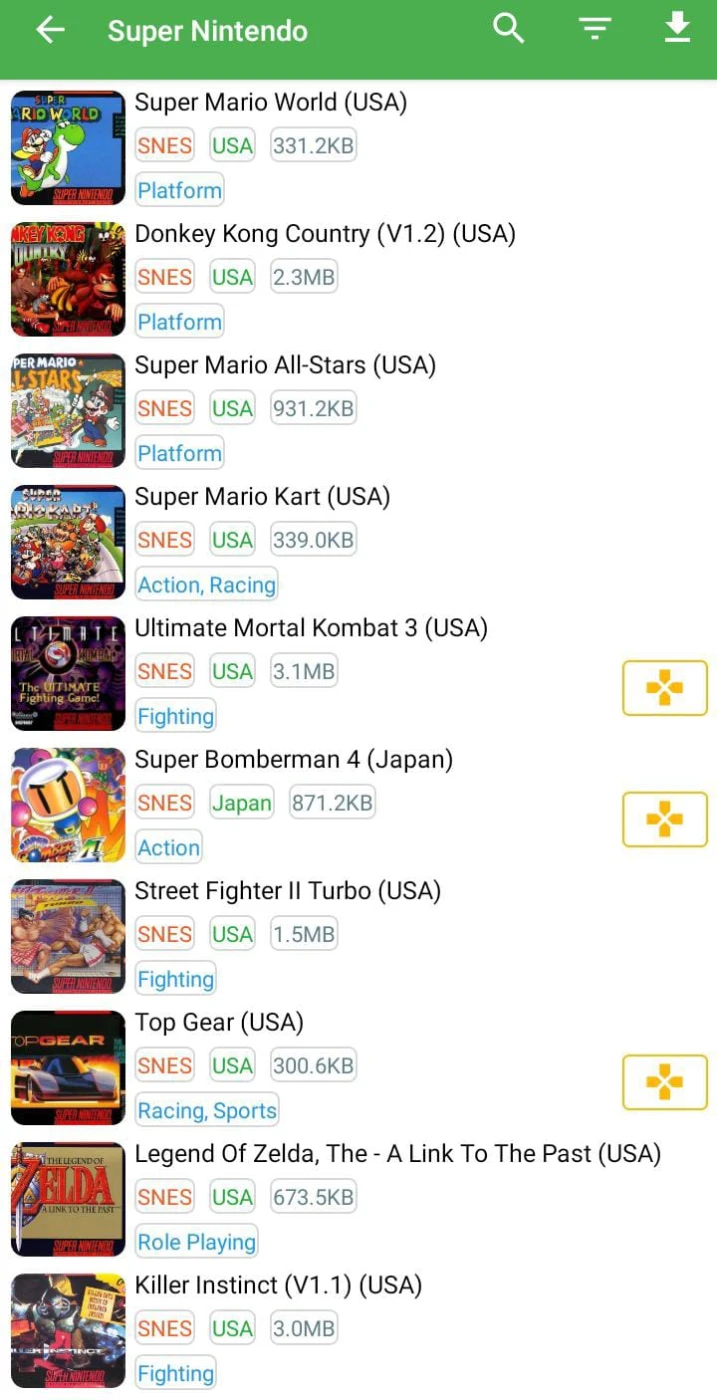
Task: Tap the gamepad icon for Top Gear
Action: tap(664, 1082)
